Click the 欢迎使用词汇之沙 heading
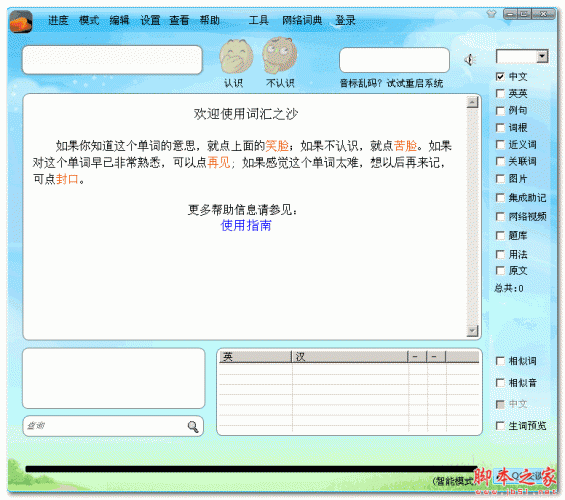Screen dimensions: 565x500 246,114
